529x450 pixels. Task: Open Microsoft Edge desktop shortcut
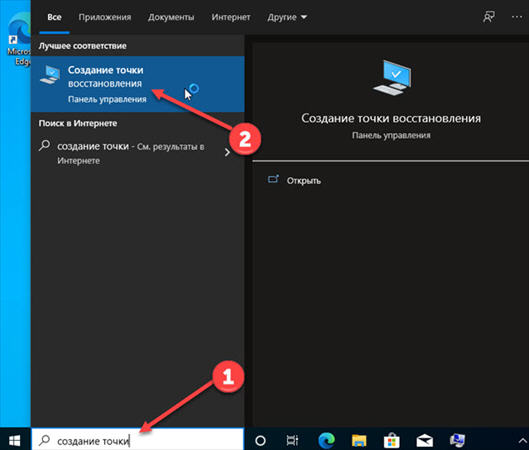[x=19, y=39]
